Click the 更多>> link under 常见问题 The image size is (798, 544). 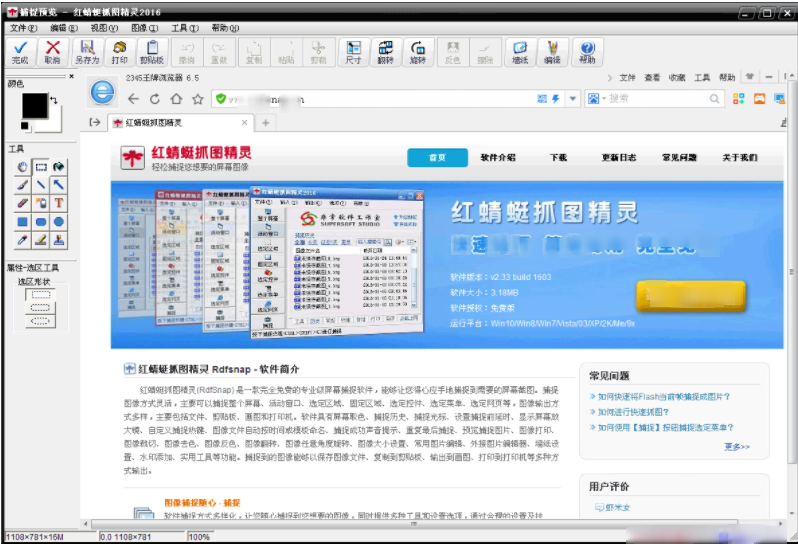(736, 447)
